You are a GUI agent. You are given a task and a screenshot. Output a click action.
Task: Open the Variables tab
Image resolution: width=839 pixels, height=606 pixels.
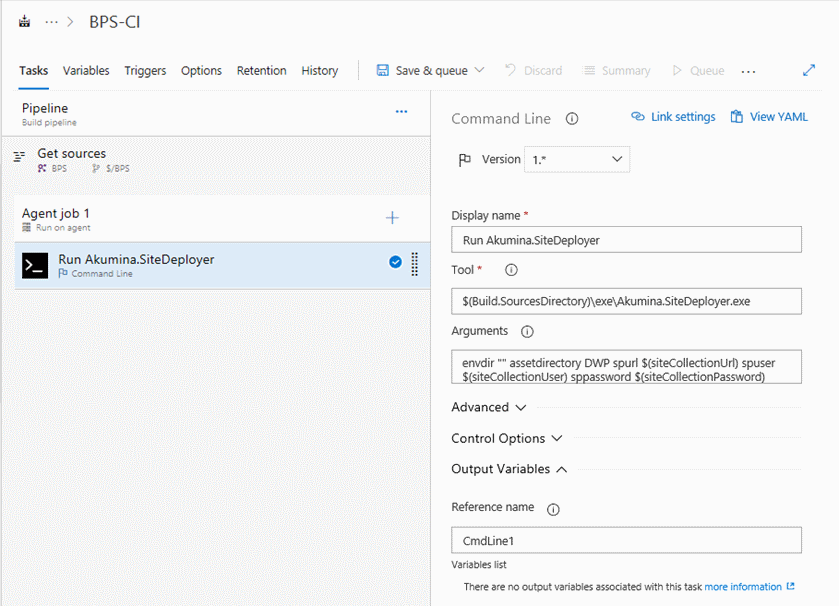tap(86, 71)
